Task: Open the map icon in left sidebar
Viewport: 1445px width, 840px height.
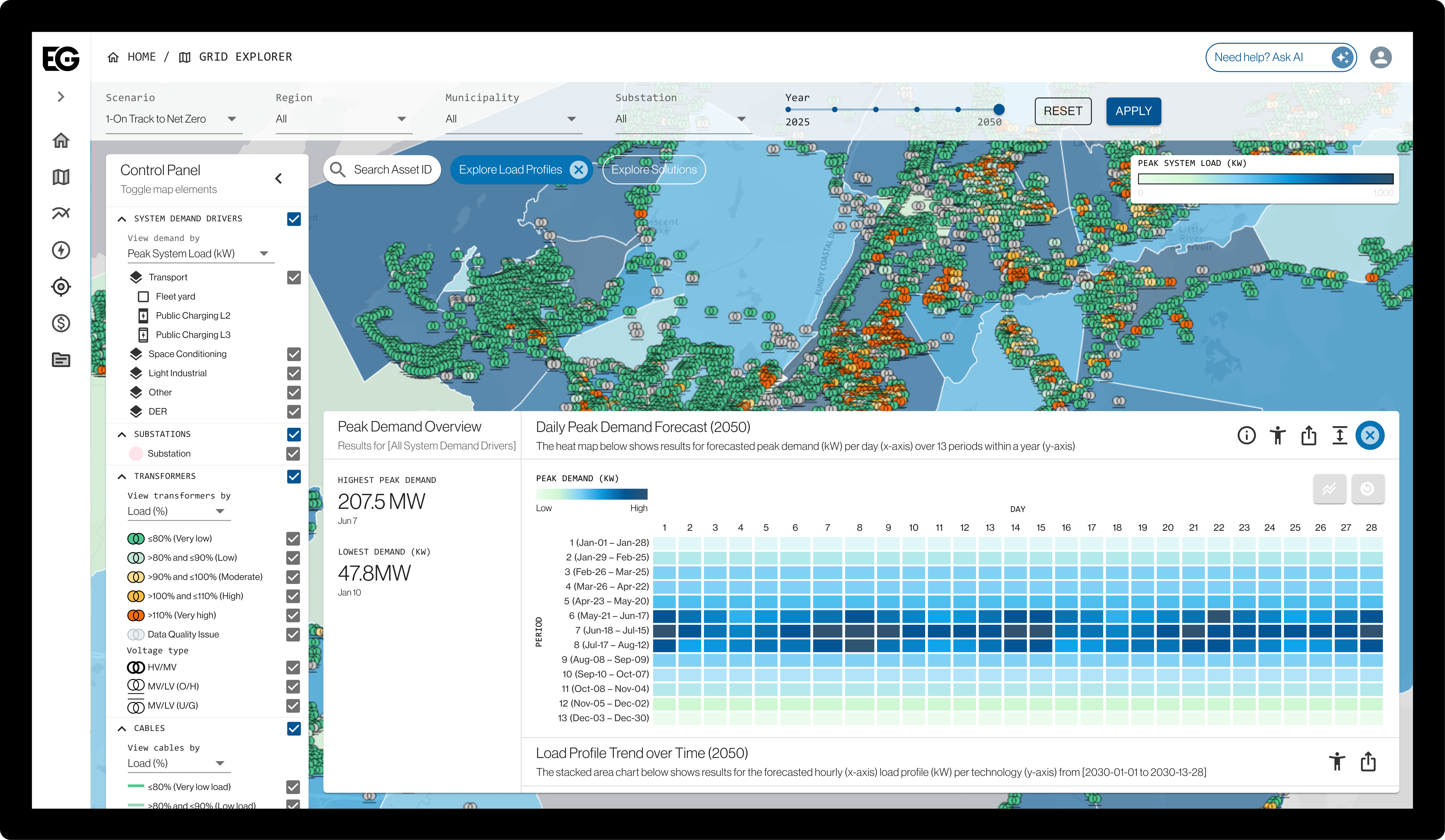Action: coord(61,177)
